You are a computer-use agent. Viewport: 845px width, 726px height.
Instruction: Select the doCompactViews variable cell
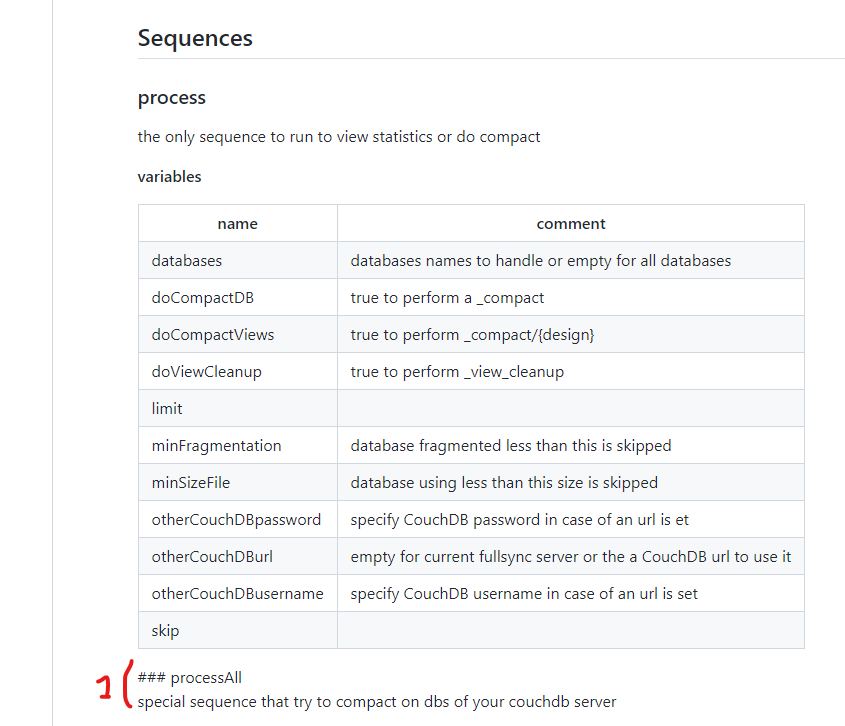point(212,334)
